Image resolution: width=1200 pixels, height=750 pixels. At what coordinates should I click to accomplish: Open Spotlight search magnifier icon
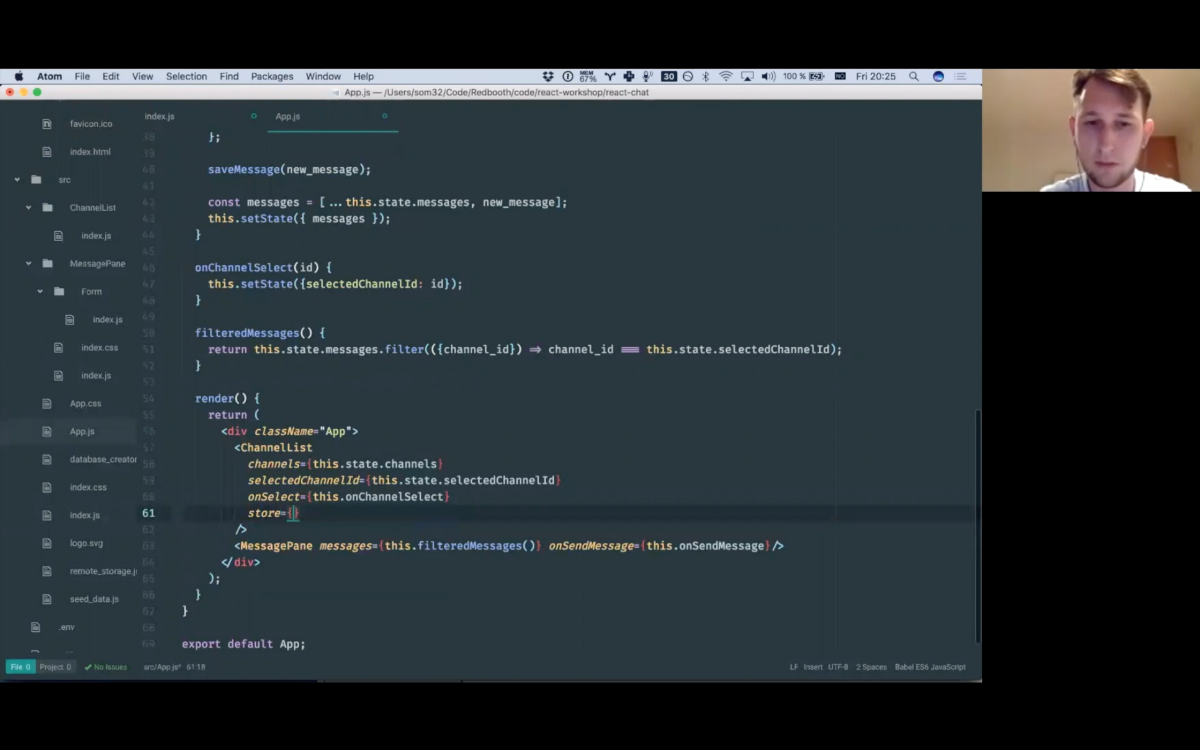914,76
